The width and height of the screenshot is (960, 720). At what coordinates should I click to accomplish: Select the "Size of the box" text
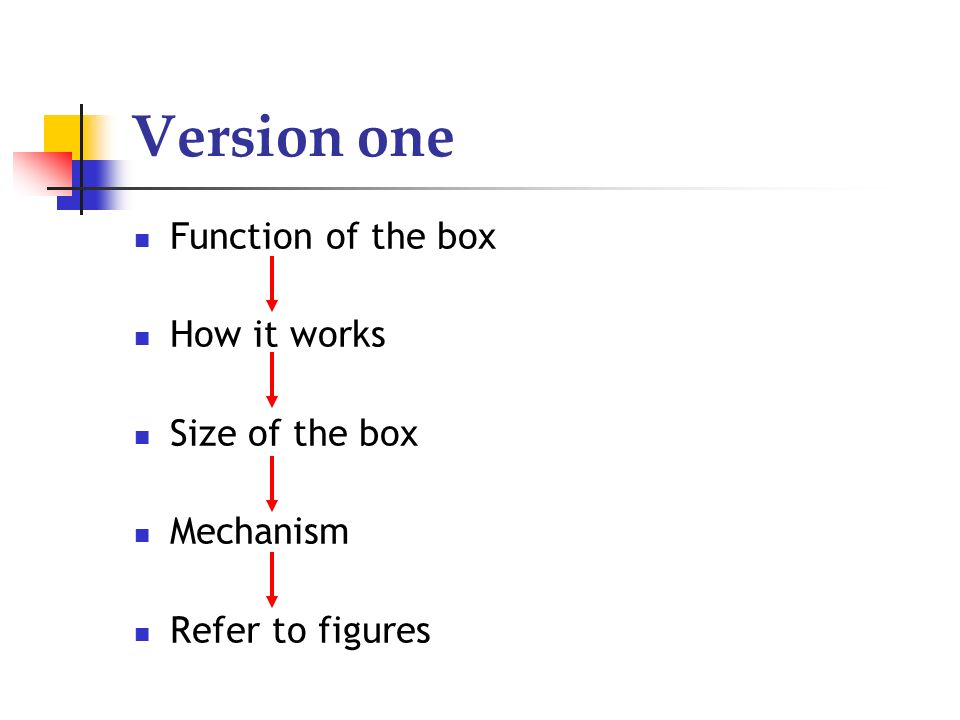tap(294, 433)
